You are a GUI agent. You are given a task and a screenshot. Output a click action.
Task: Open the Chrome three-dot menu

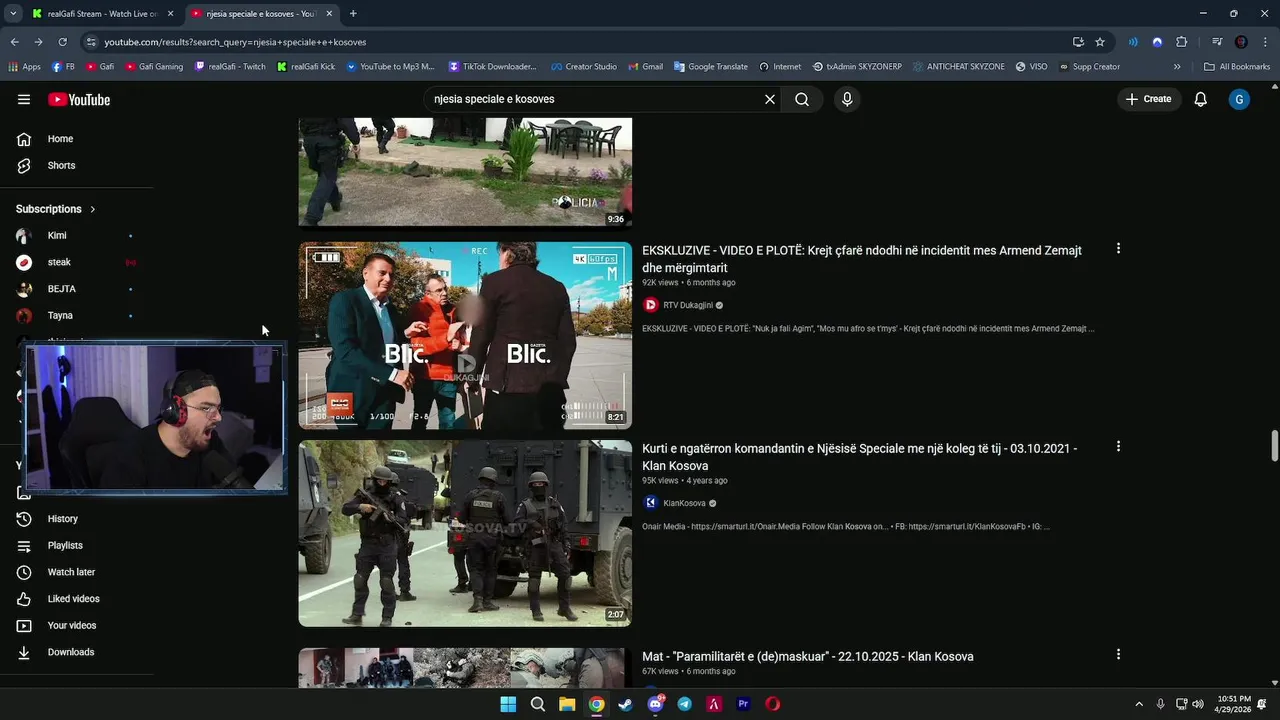1264,42
